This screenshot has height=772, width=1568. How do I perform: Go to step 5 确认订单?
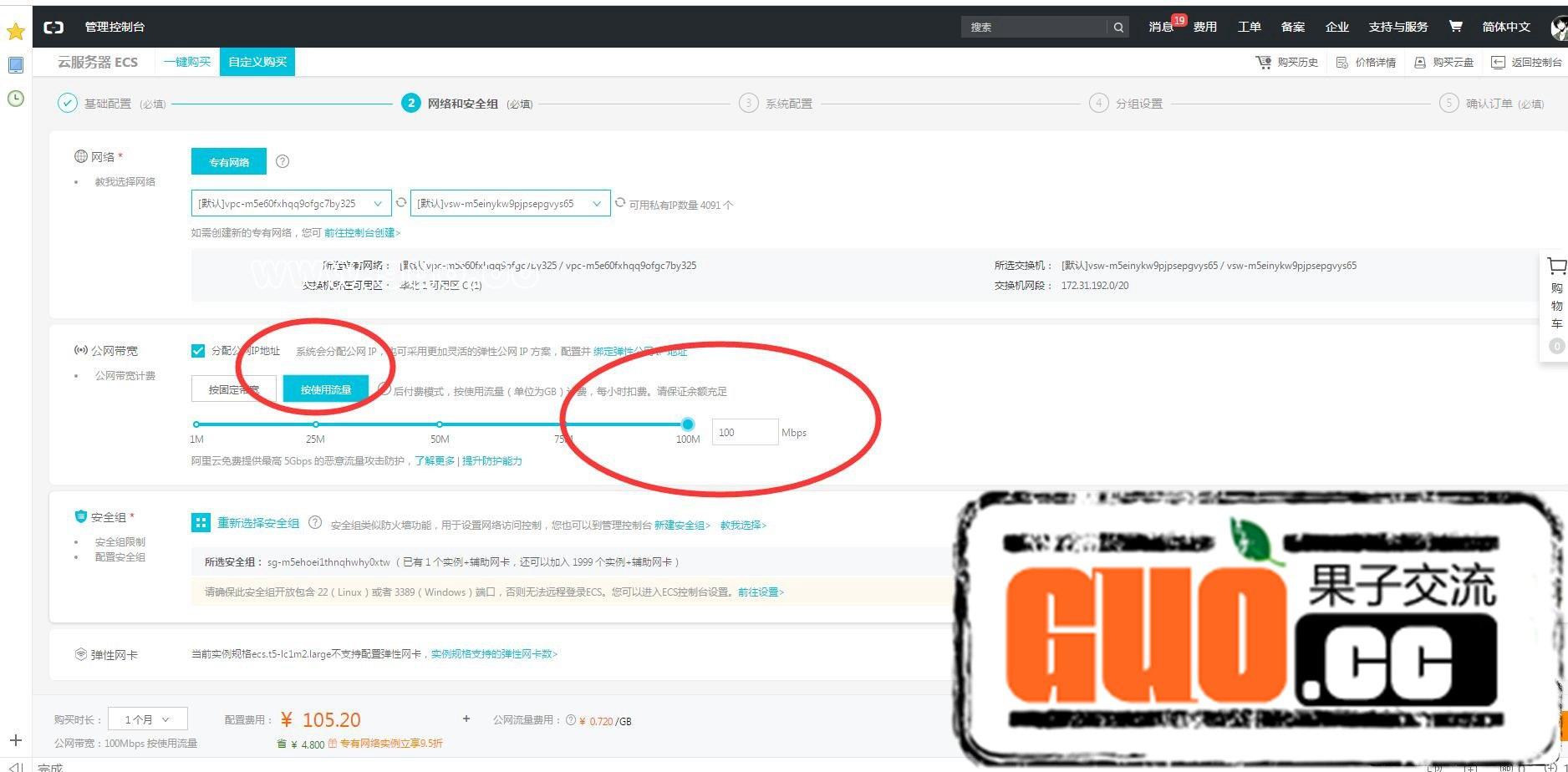tap(1492, 104)
